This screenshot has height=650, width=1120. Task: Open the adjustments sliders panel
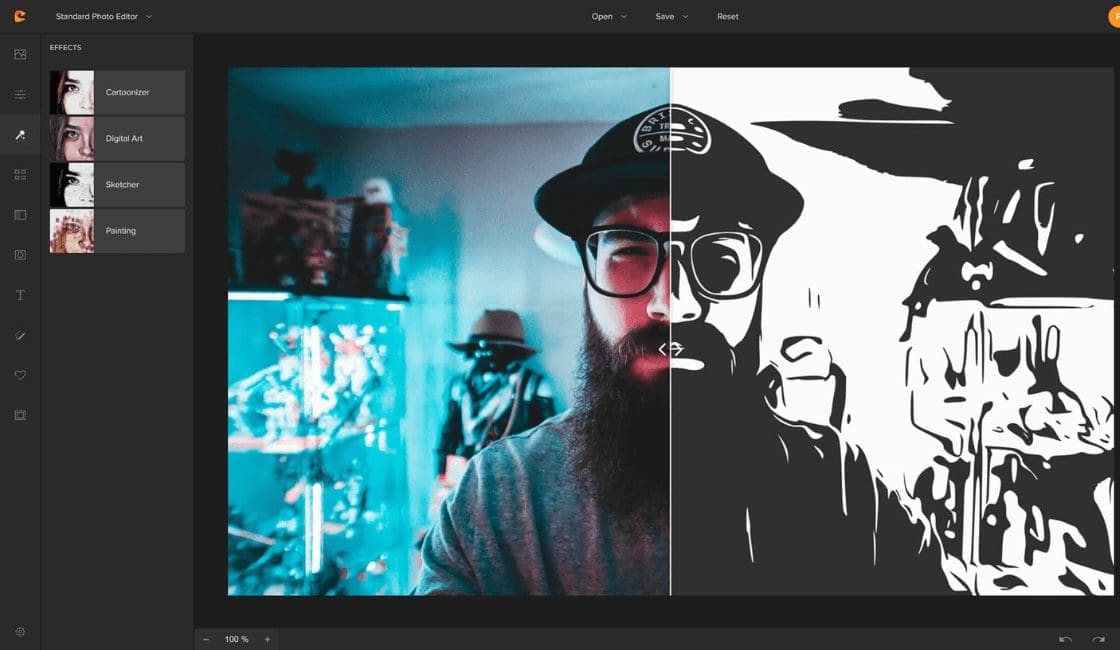(x=19, y=94)
